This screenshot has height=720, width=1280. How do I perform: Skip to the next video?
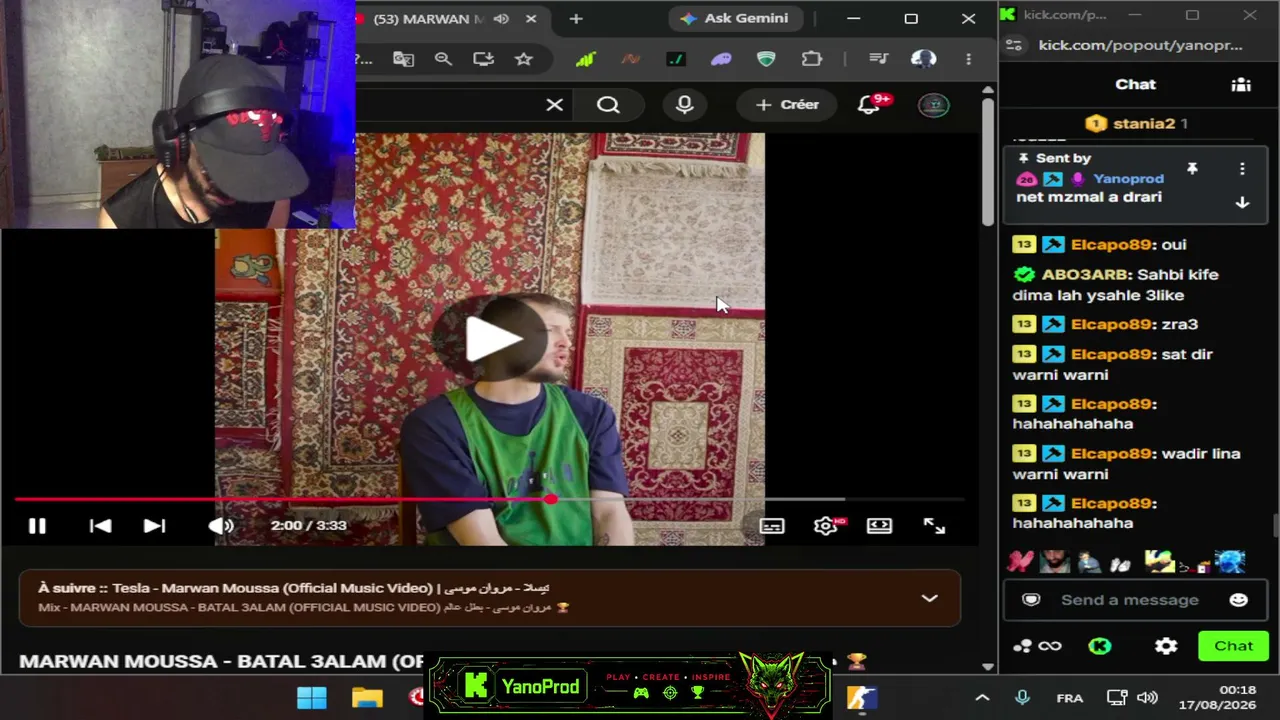(x=154, y=526)
